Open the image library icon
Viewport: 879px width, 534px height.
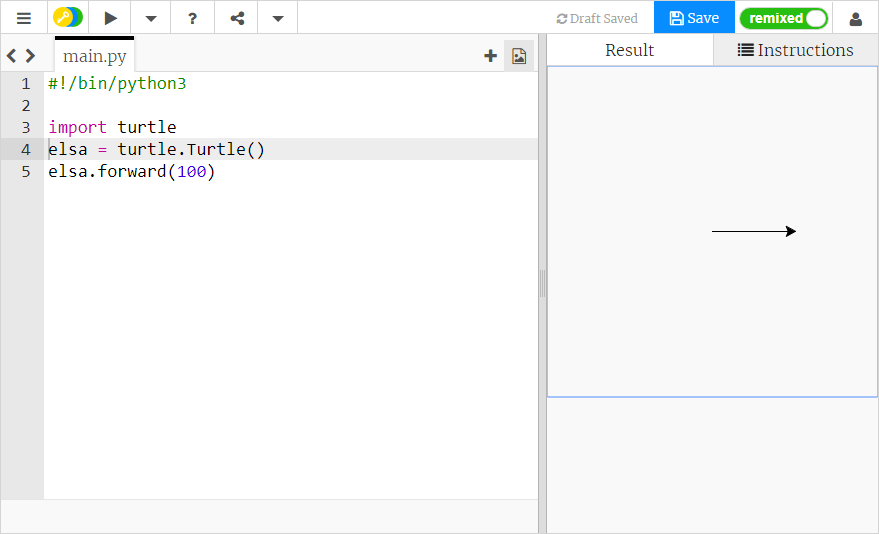click(519, 56)
